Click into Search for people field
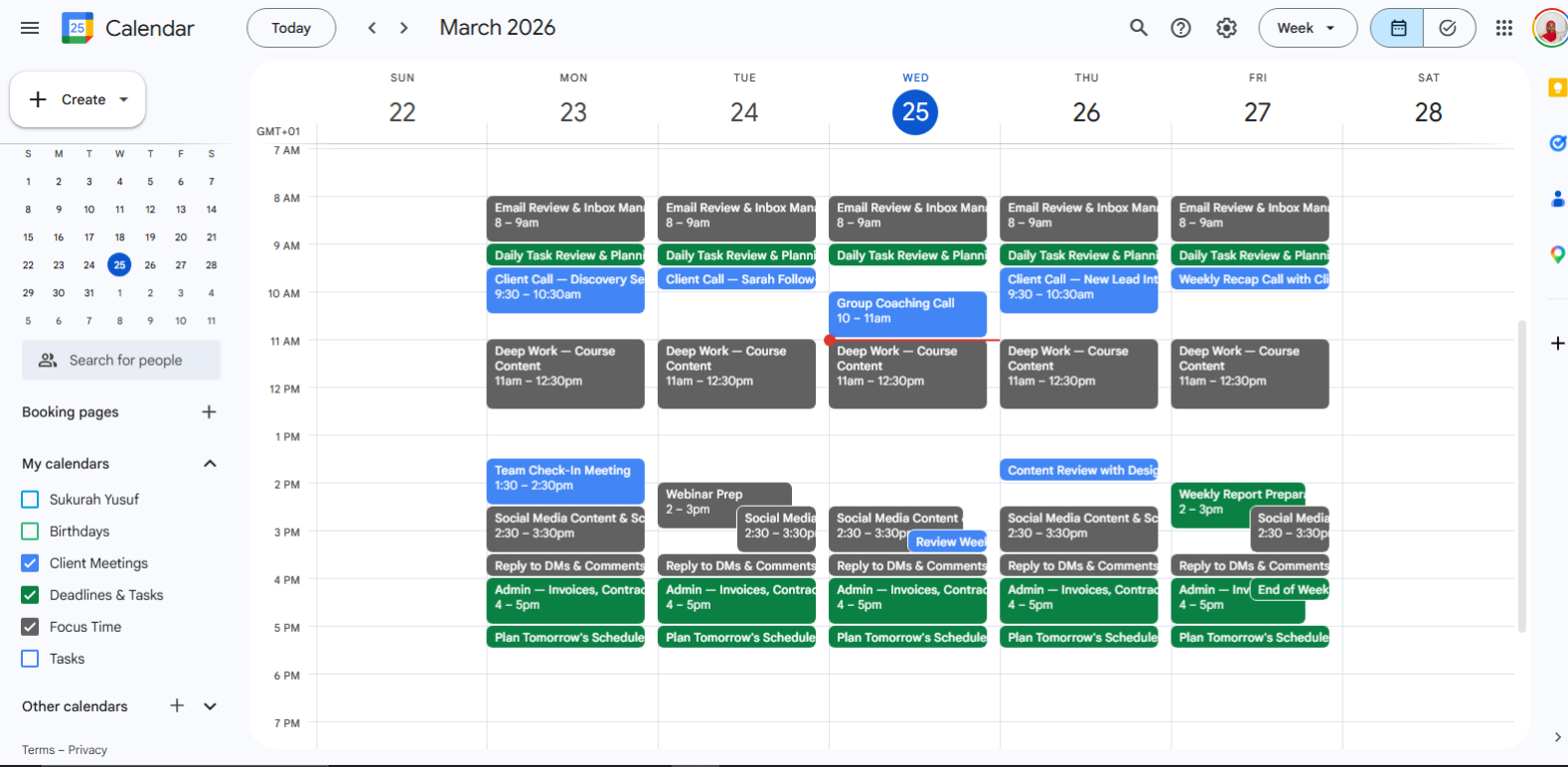This screenshot has height=767, width=1568. (121, 360)
